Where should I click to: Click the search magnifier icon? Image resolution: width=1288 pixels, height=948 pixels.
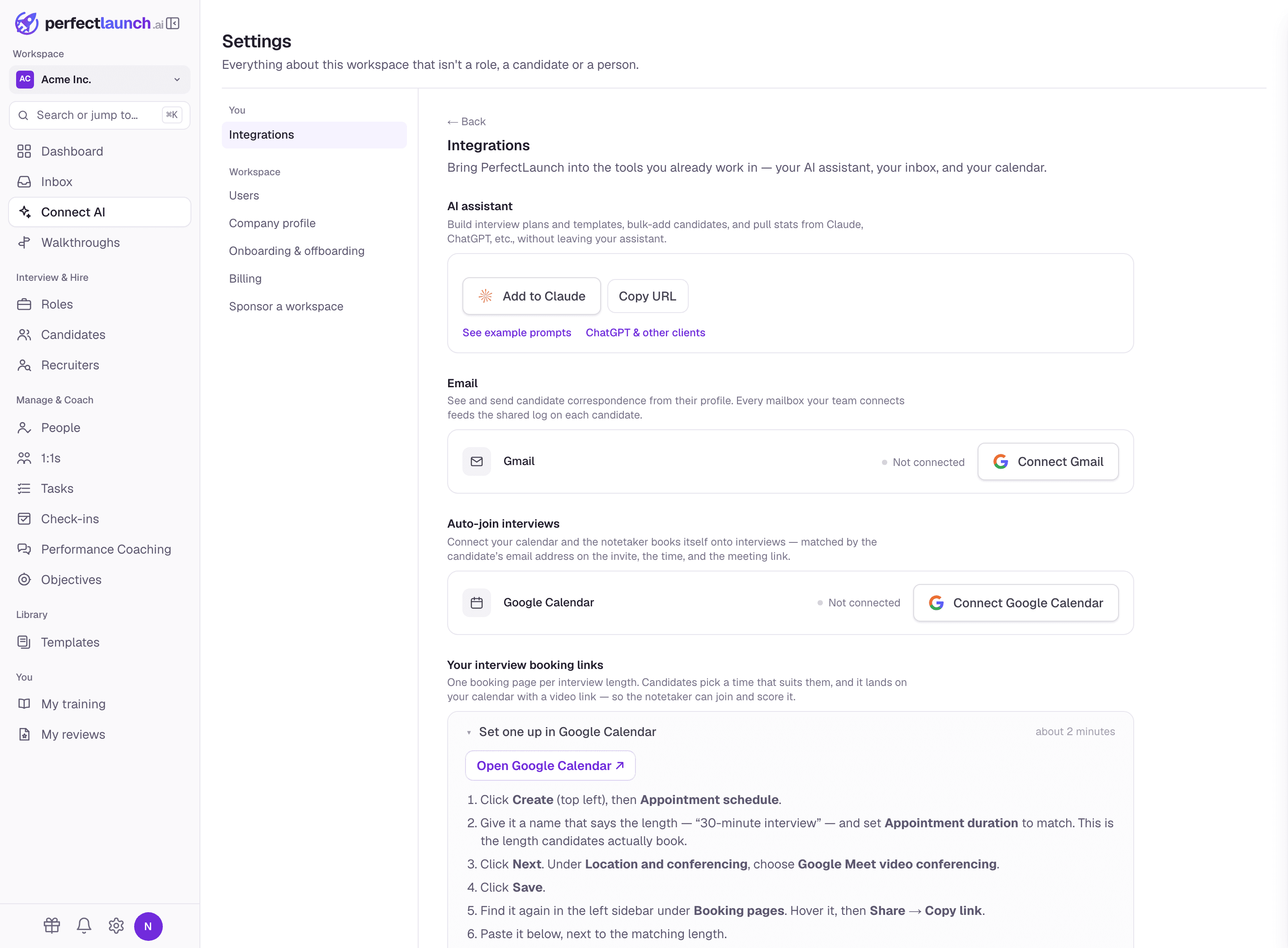(23, 115)
